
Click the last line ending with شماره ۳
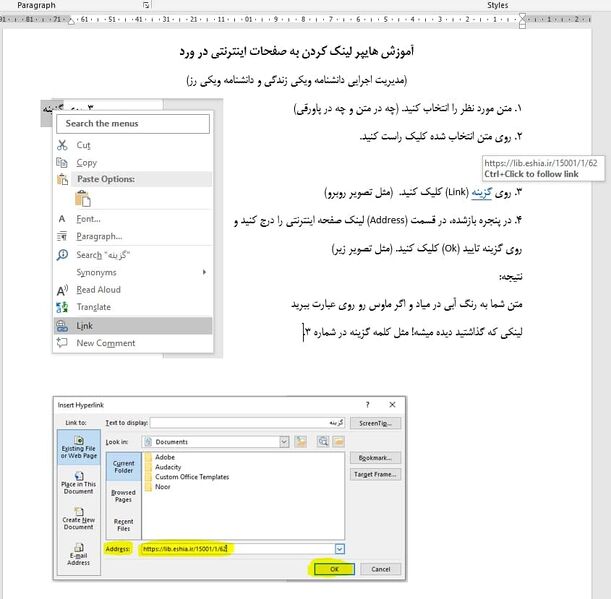pos(413,332)
